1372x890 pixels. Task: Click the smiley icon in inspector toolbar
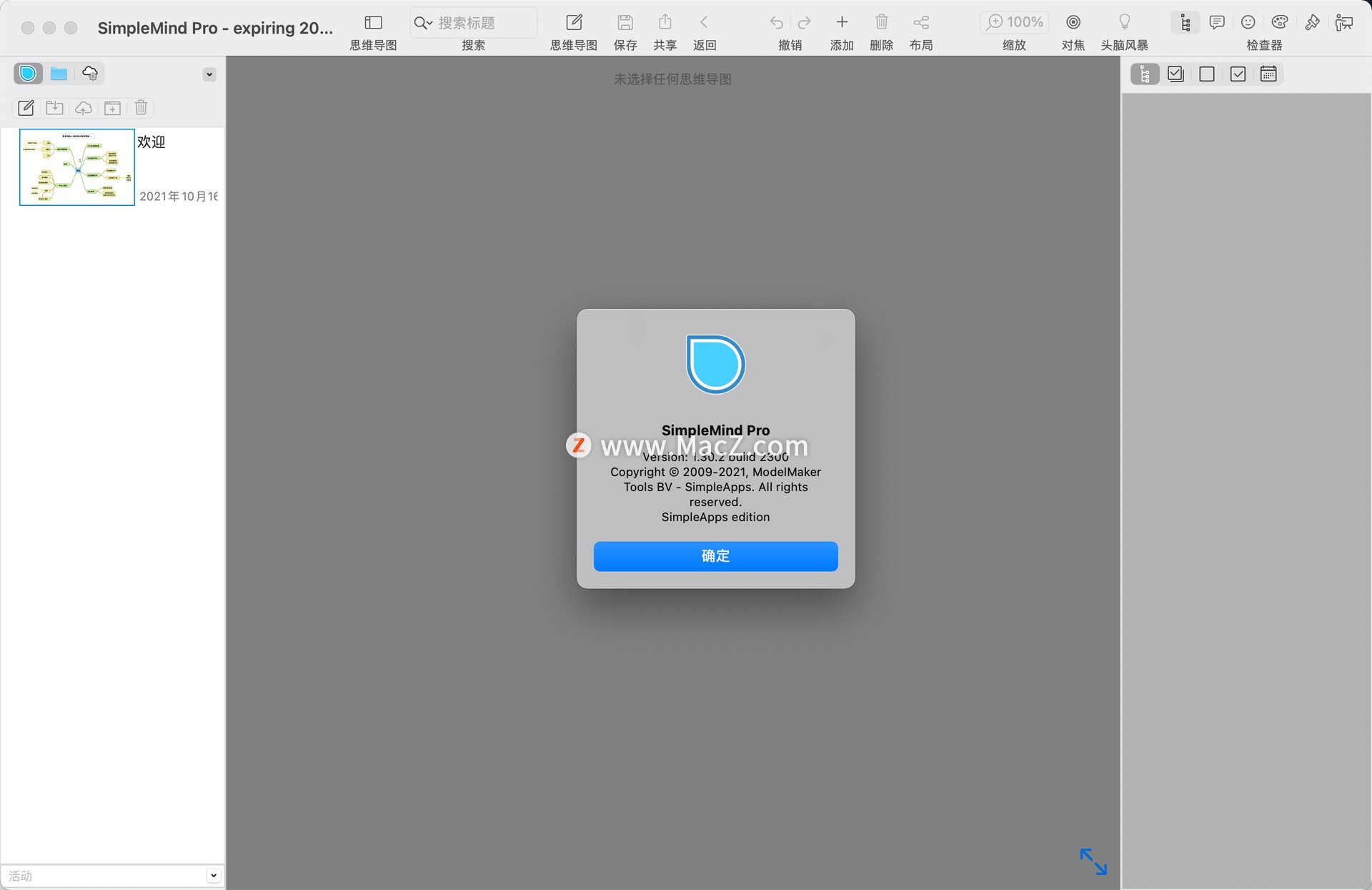(x=1248, y=23)
